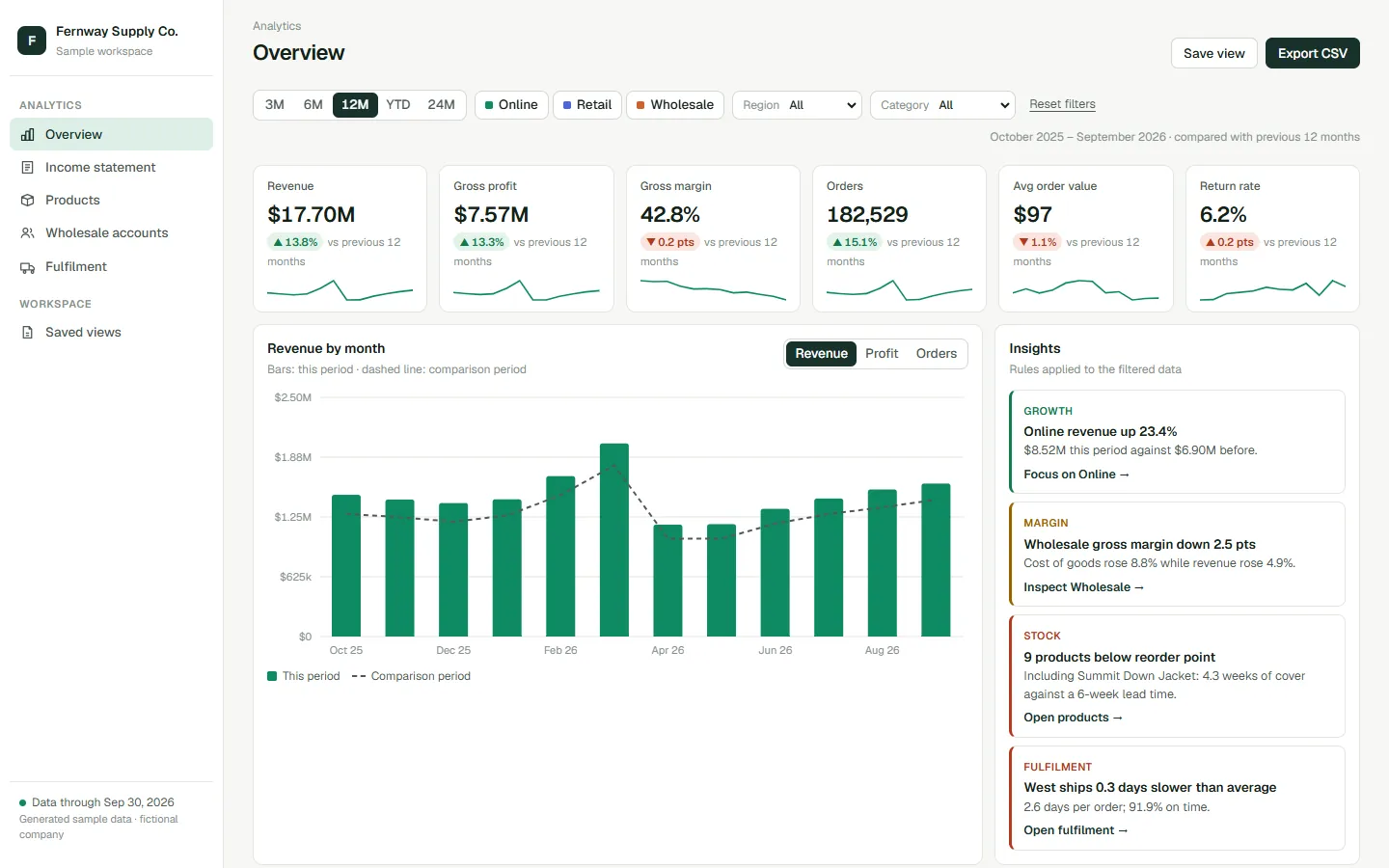
Task: Click the Gross margin sparkline
Action: point(713,289)
